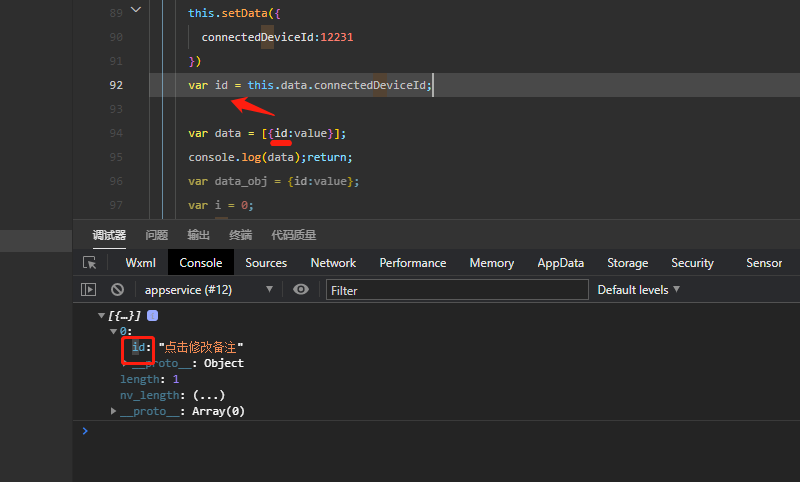Click the 12231 value on line 90
800x482 pixels.
coord(337,37)
